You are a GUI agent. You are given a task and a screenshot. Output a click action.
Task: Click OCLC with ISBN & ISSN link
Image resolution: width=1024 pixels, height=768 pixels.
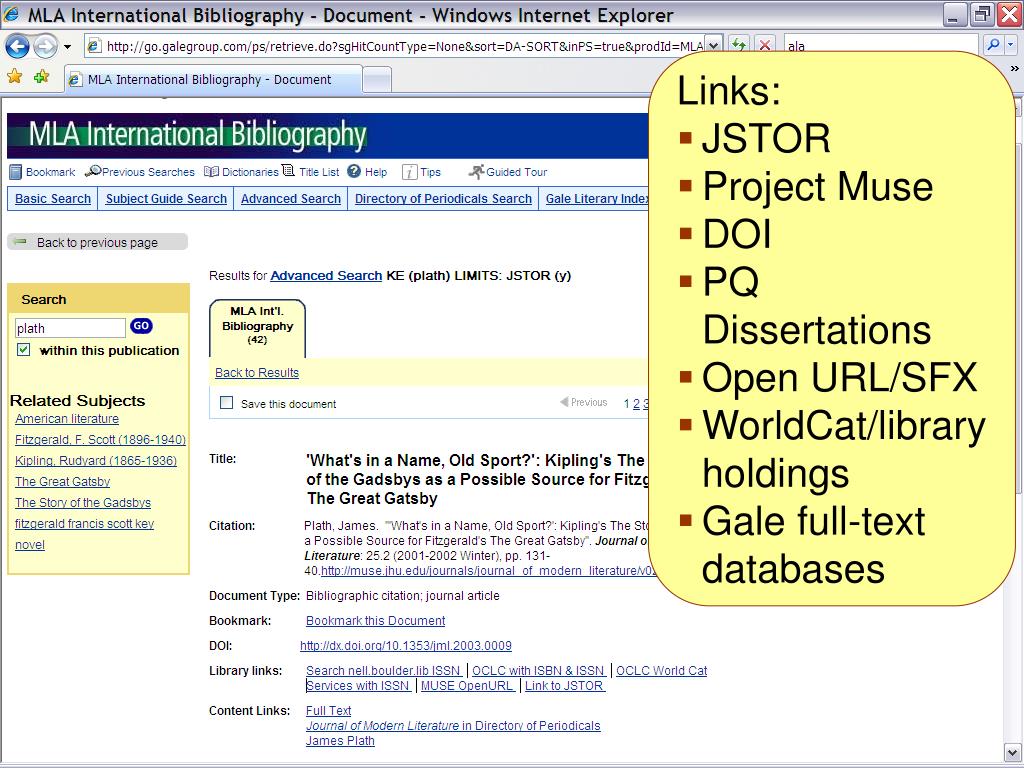539,670
